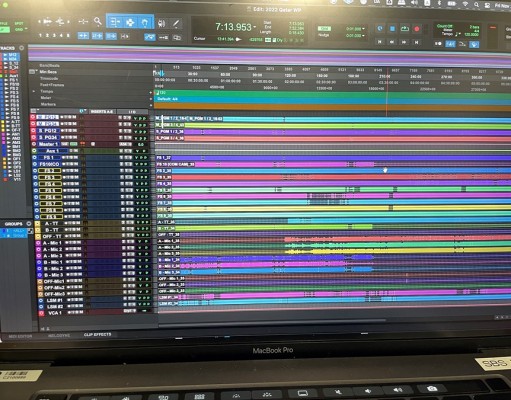Select the Master 1 track name

point(48,144)
